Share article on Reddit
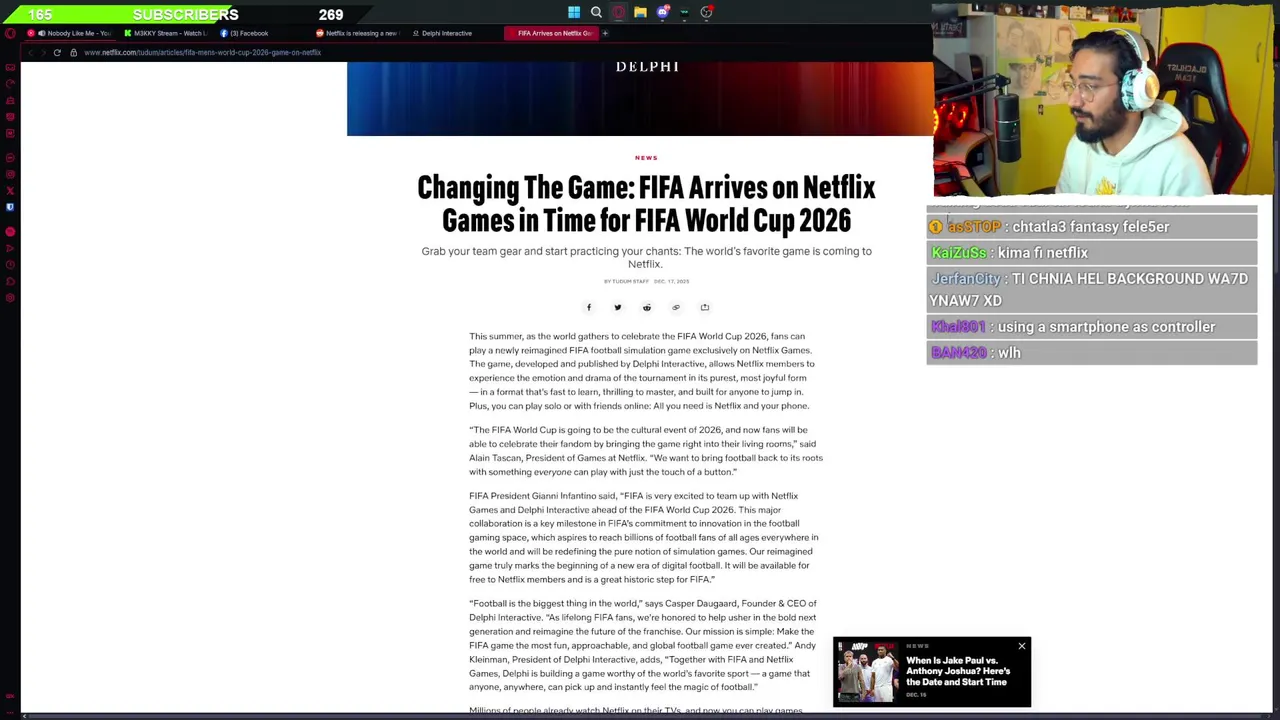Viewport: 1280px width, 720px height. tap(647, 307)
